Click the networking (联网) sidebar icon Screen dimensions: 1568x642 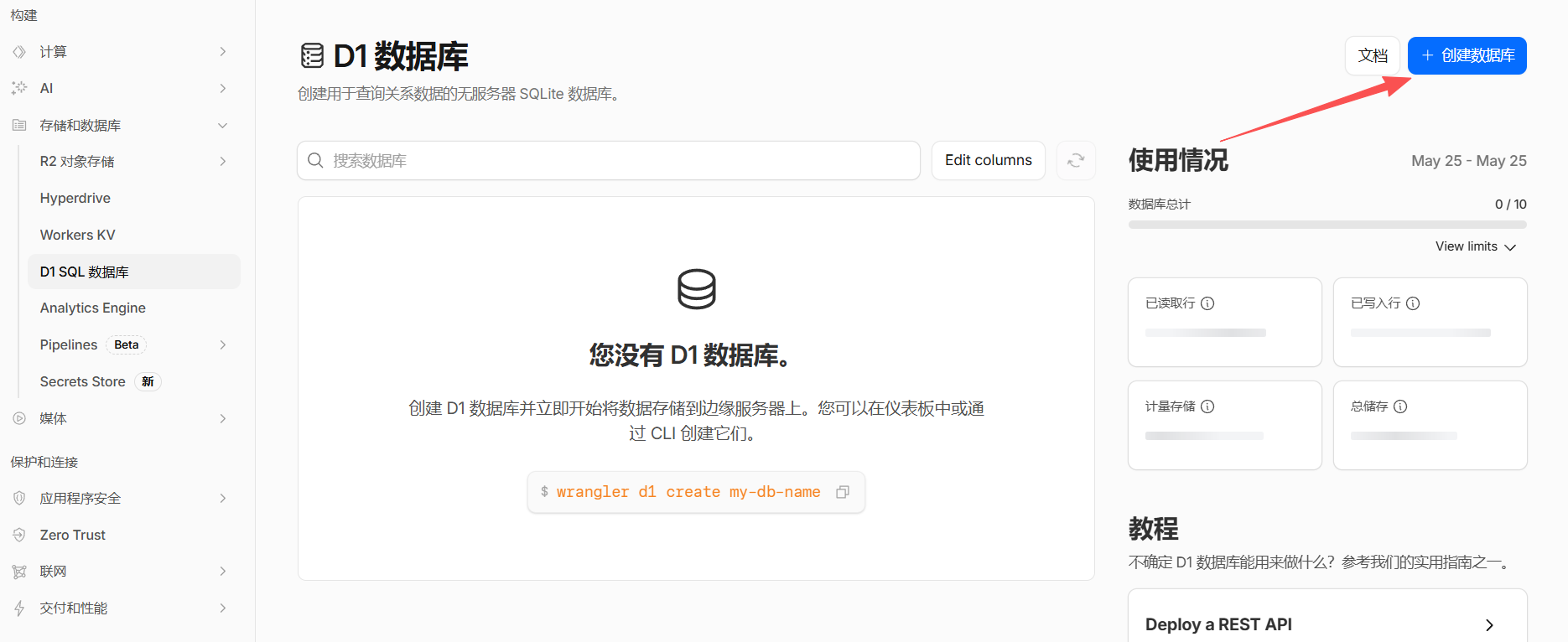19,572
